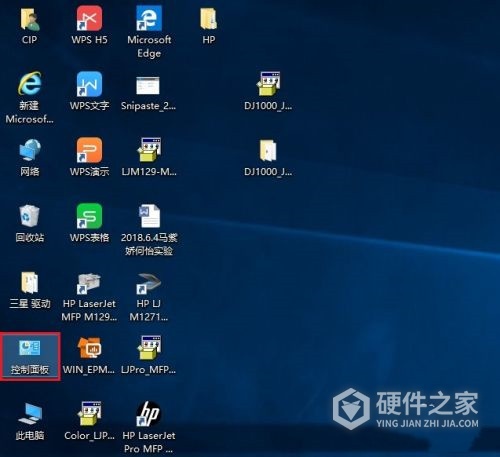The height and width of the screenshot is (457, 500).
Task: Open the CIP folder icon
Action: click(x=30, y=20)
